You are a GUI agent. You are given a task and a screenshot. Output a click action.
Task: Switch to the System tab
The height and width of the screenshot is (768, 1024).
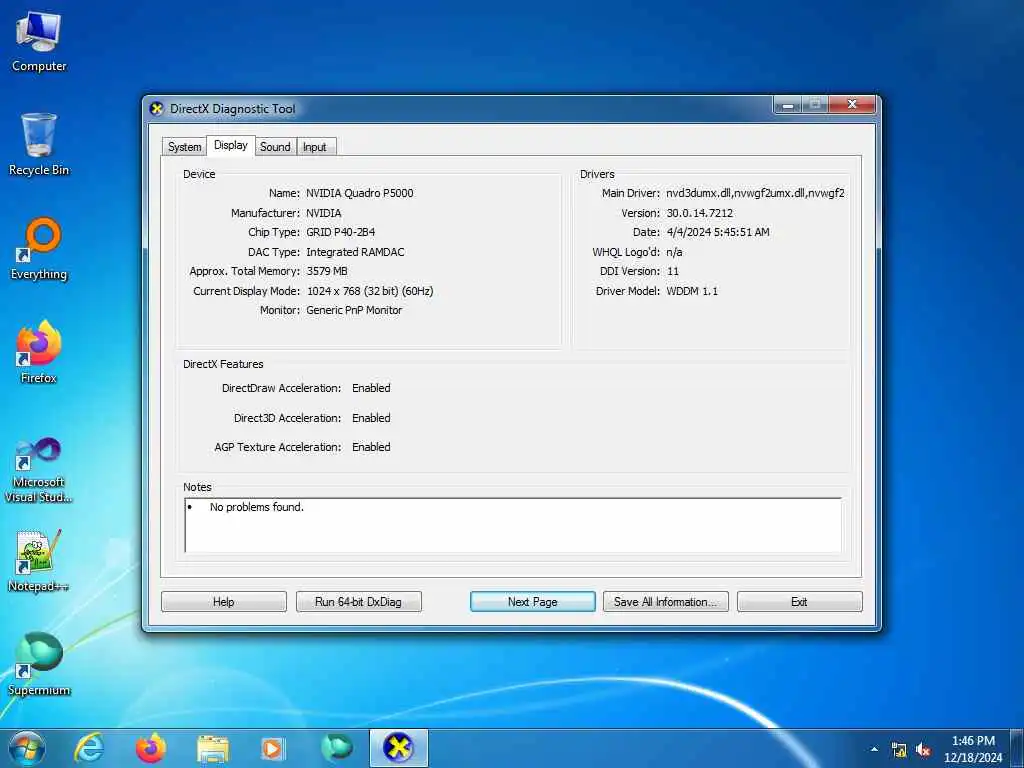pos(184,147)
